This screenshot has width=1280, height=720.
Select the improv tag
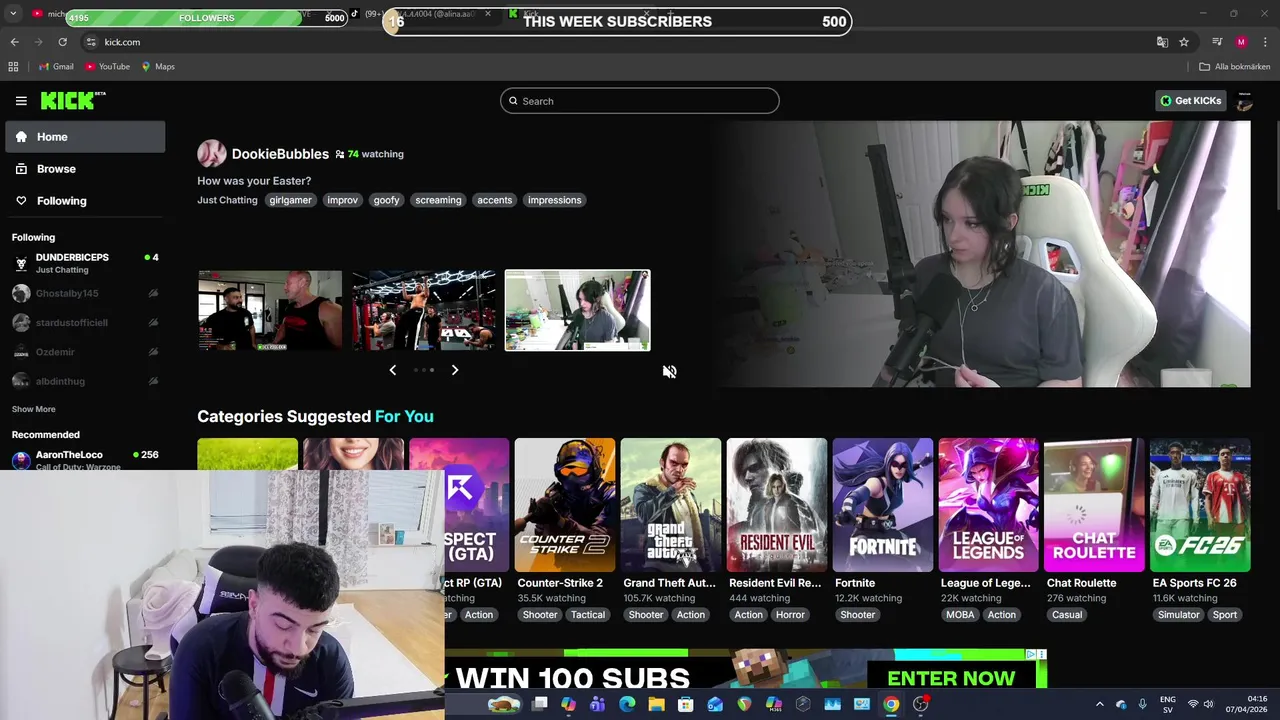point(342,200)
